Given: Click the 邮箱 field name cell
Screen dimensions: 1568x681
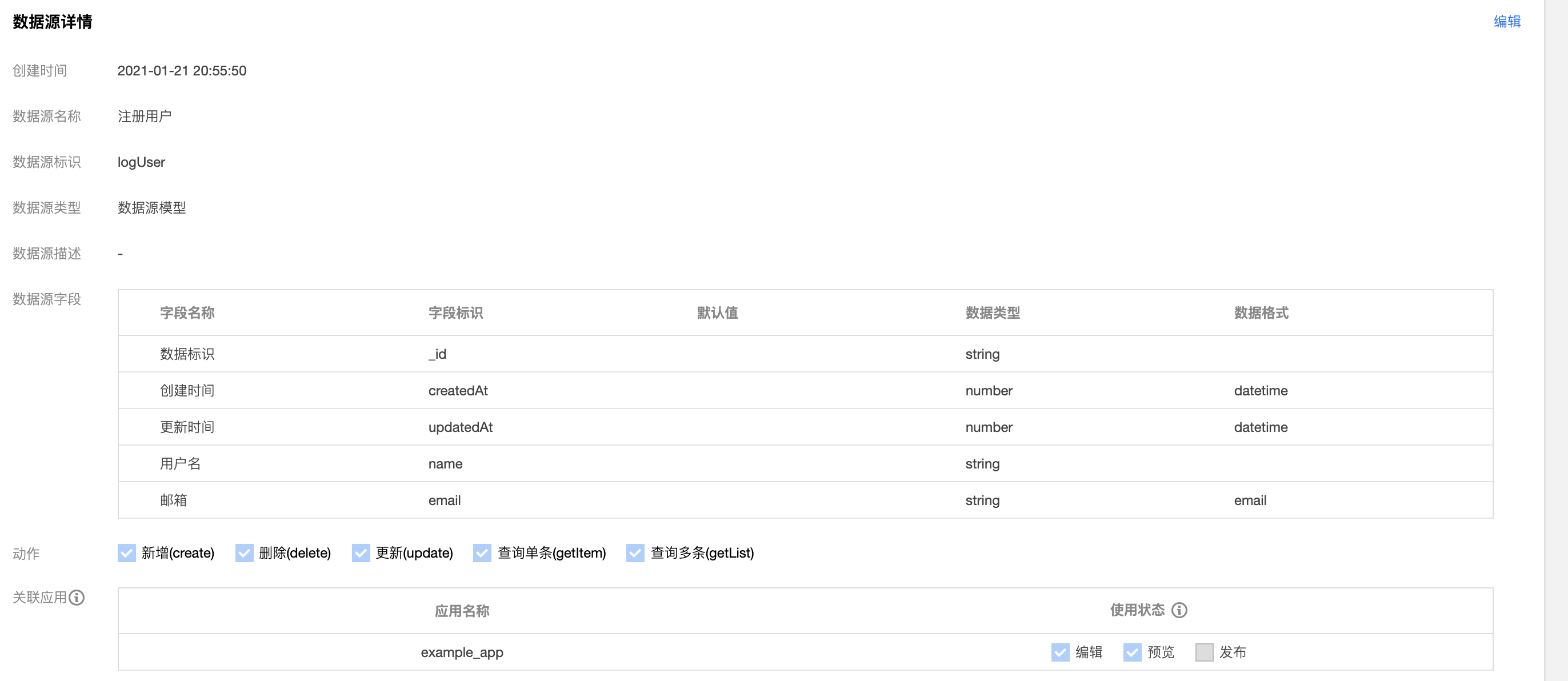Looking at the screenshot, I should click(174, 500).
